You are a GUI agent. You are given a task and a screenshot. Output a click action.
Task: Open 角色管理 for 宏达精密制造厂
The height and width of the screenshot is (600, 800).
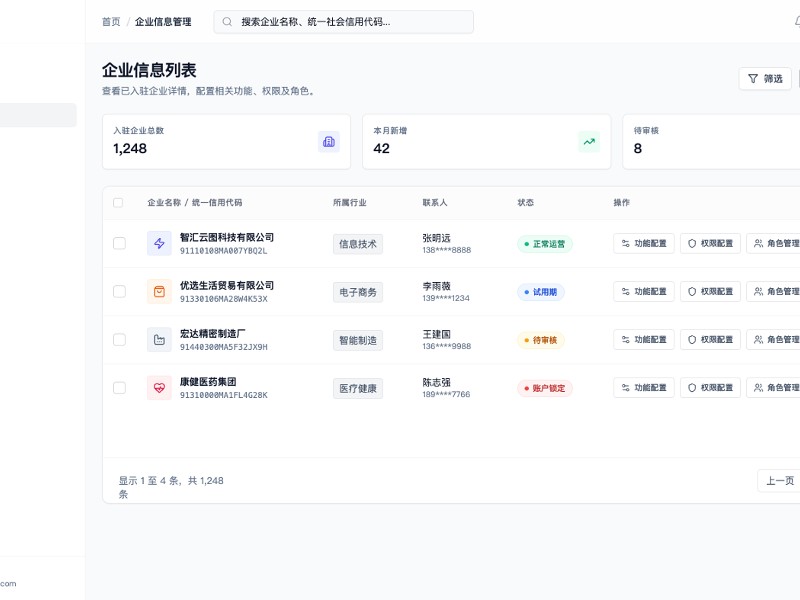tap(775, 340)
